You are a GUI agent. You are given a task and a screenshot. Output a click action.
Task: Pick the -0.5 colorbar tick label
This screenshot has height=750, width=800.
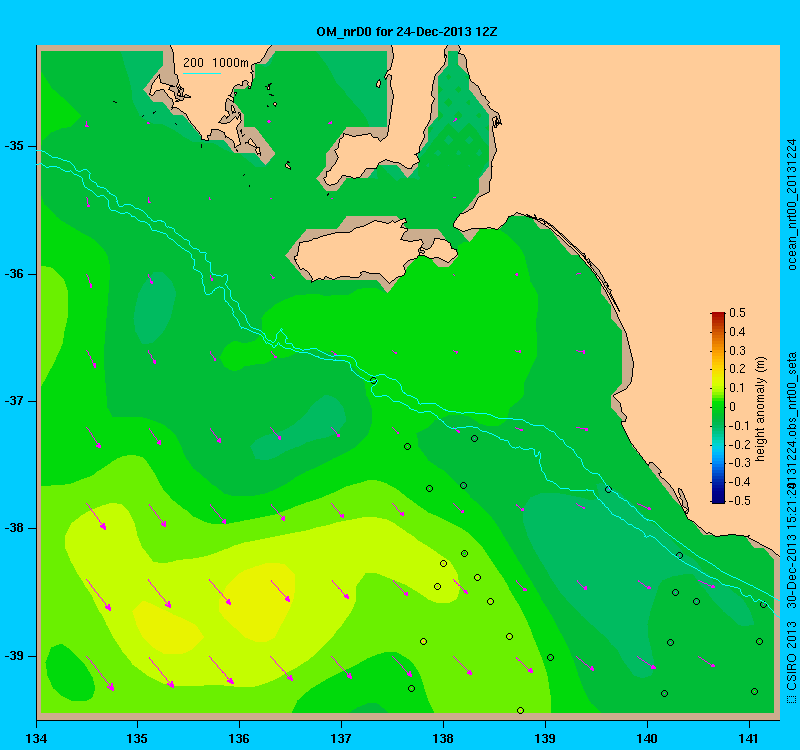(x=739, y=501)
